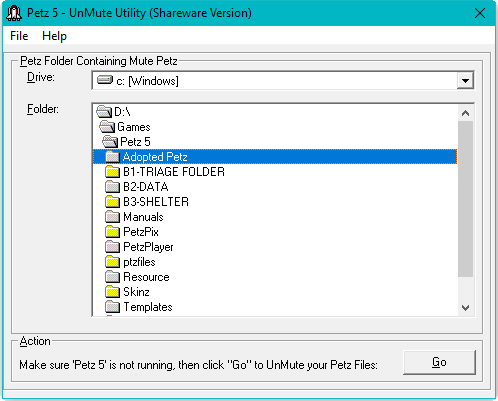This screenshot has height=401, width=498.
Task: Click the c: [Windows] drive combo box
Action: click(x=283, y=81)
